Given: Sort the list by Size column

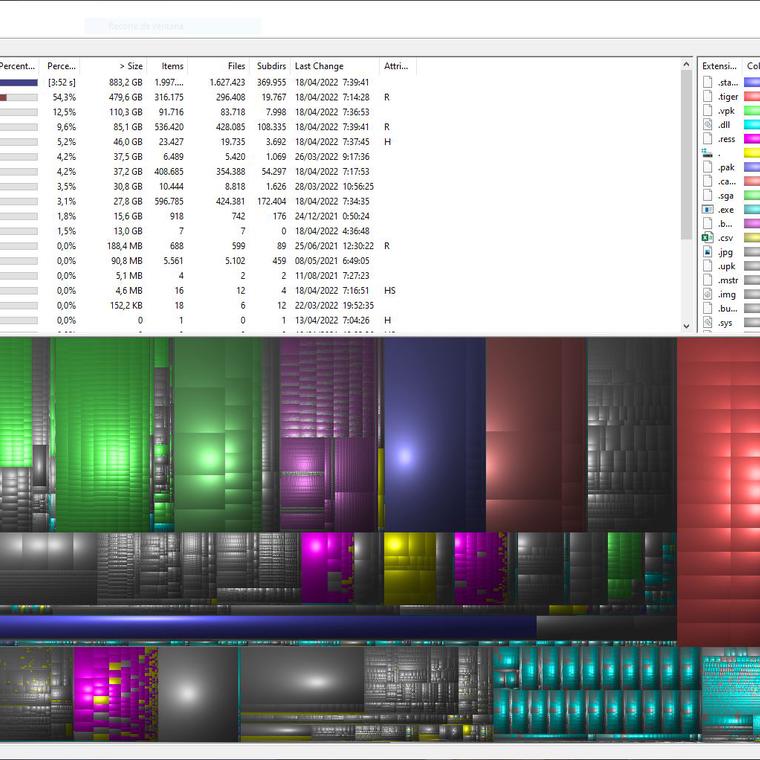Looking at the screenshot, I should (130, 66).
